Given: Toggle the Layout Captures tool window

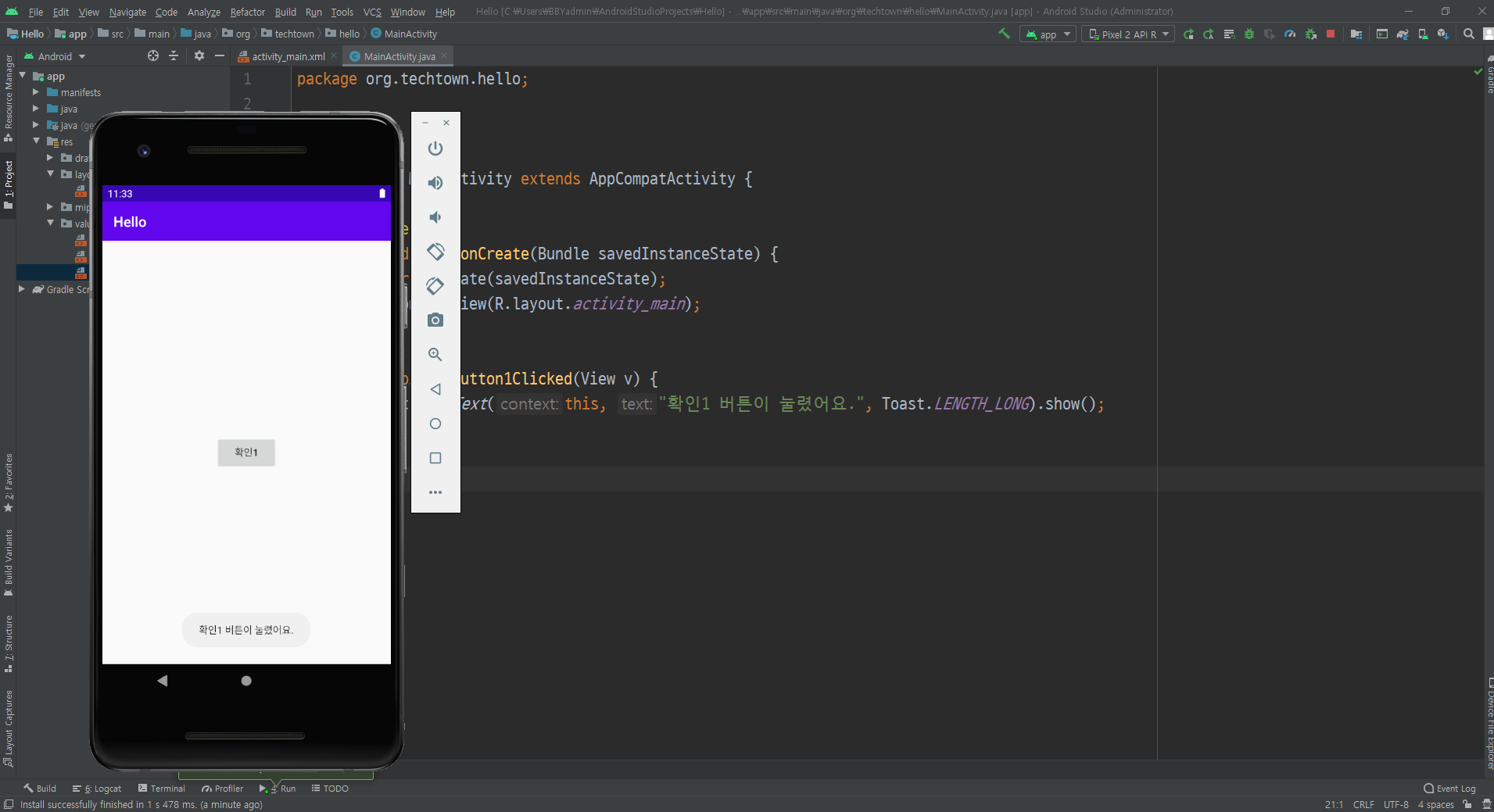Looking at the screenshot, I should tap(9, 728).
